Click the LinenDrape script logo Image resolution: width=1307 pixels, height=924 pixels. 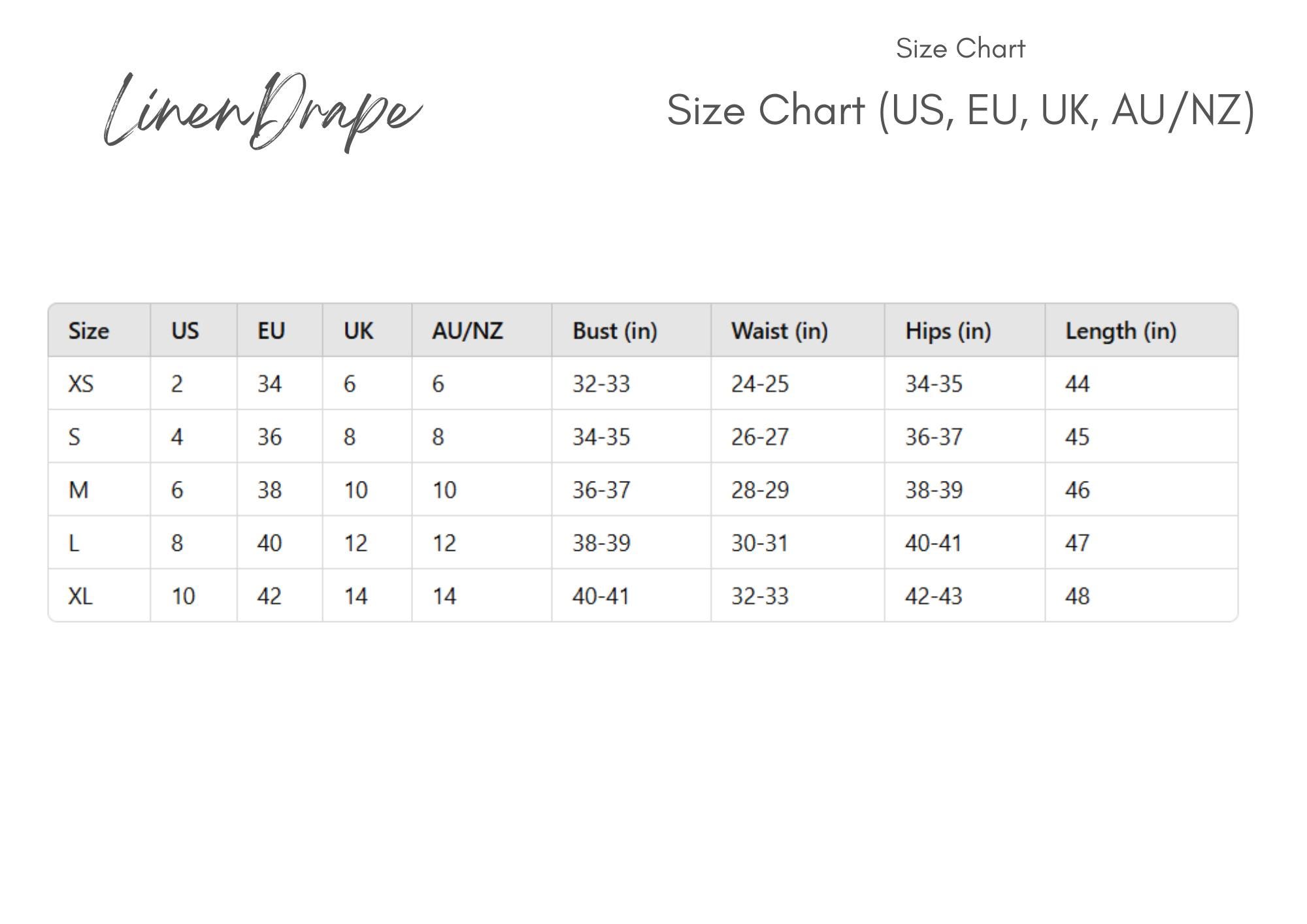click(263, 112)
